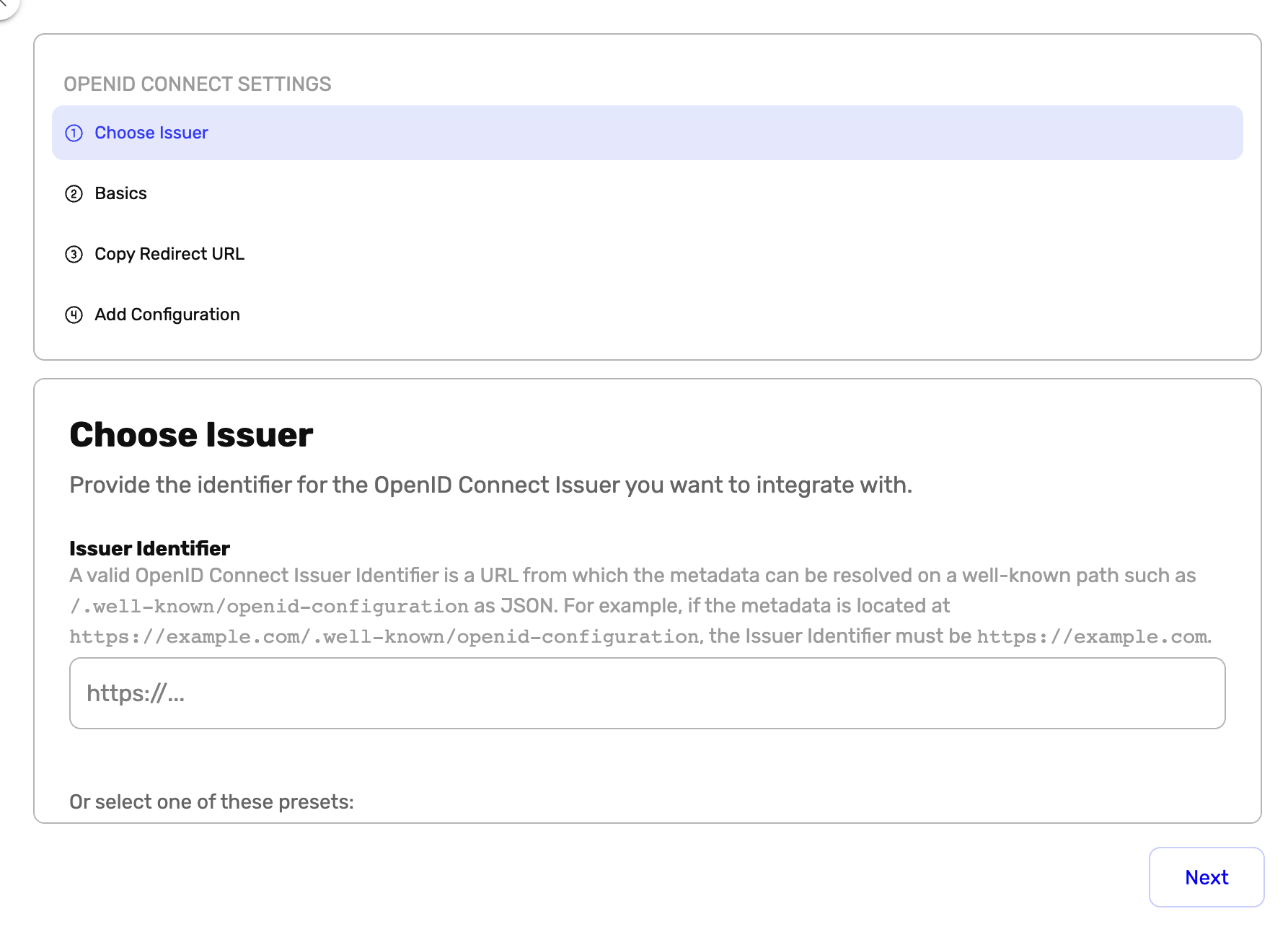
Task: Click the circled "4" icon beside Add Configuration
Action: click(x=75, y=315)
